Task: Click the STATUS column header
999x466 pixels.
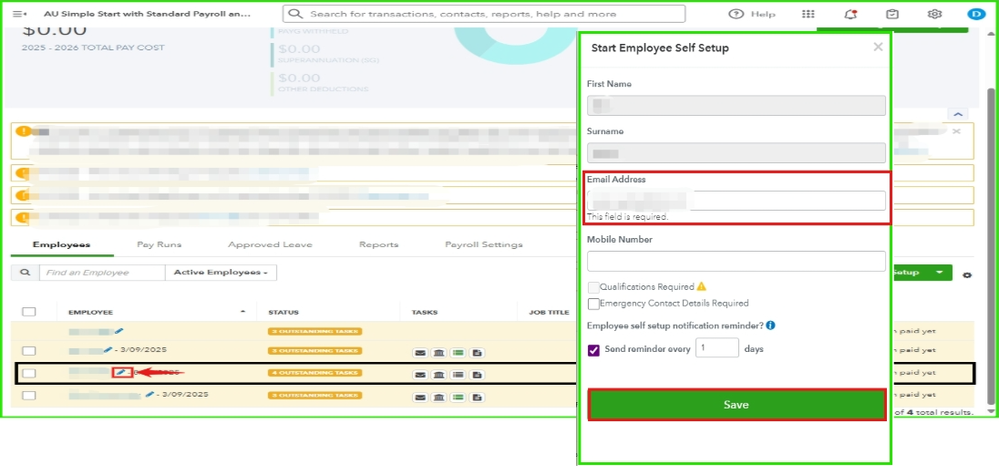Action: pos(284,312)
